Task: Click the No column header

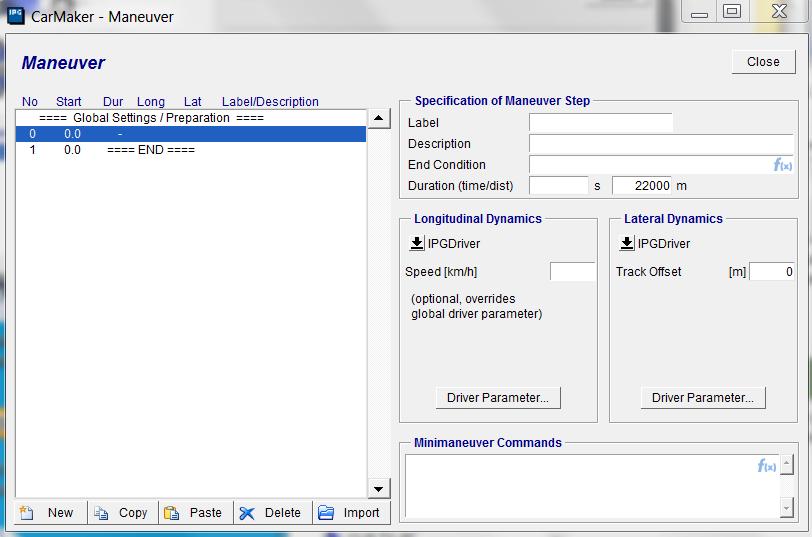Action: (30, 101)
